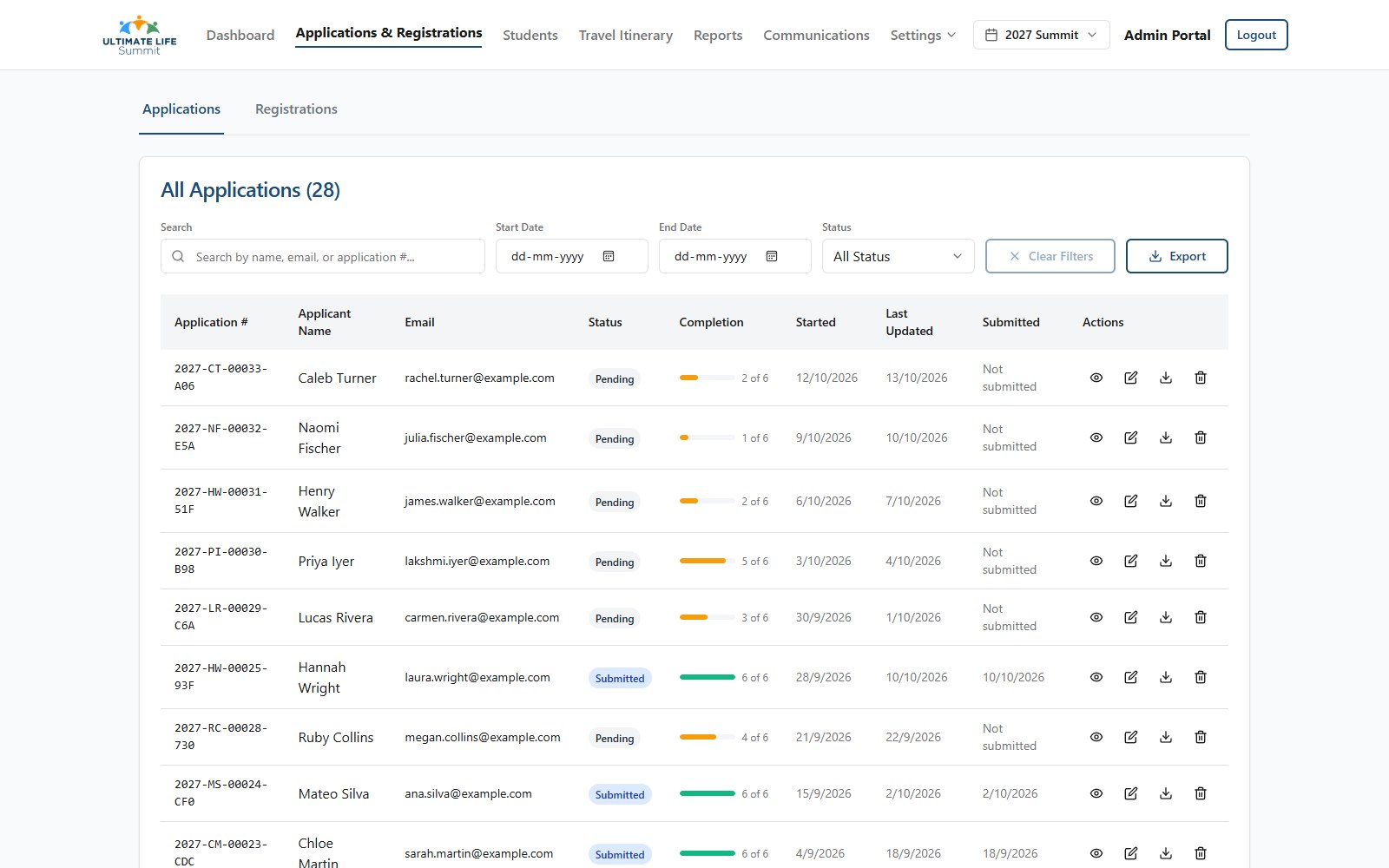Click Caleb Turner's 2 of 6 progress bar
1389x868 pixels.
coord(707,378)
